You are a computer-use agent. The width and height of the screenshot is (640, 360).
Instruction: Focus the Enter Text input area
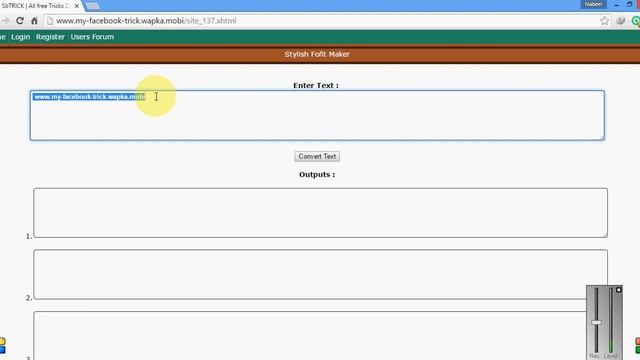point(317,116)
